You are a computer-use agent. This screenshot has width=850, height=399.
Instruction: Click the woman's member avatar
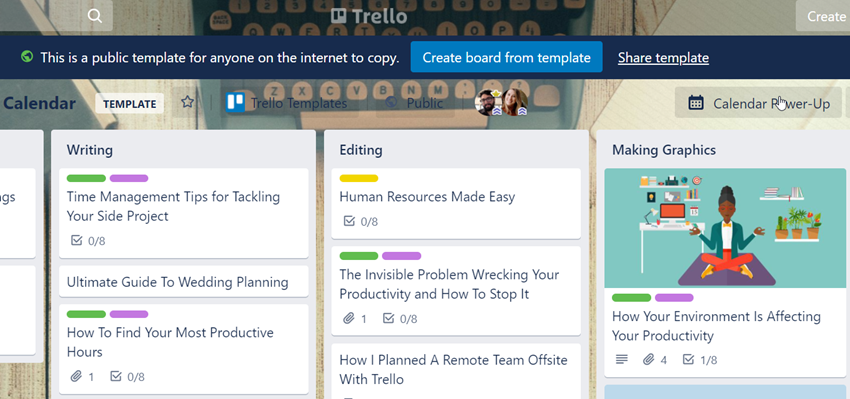(x=514, y=102)
